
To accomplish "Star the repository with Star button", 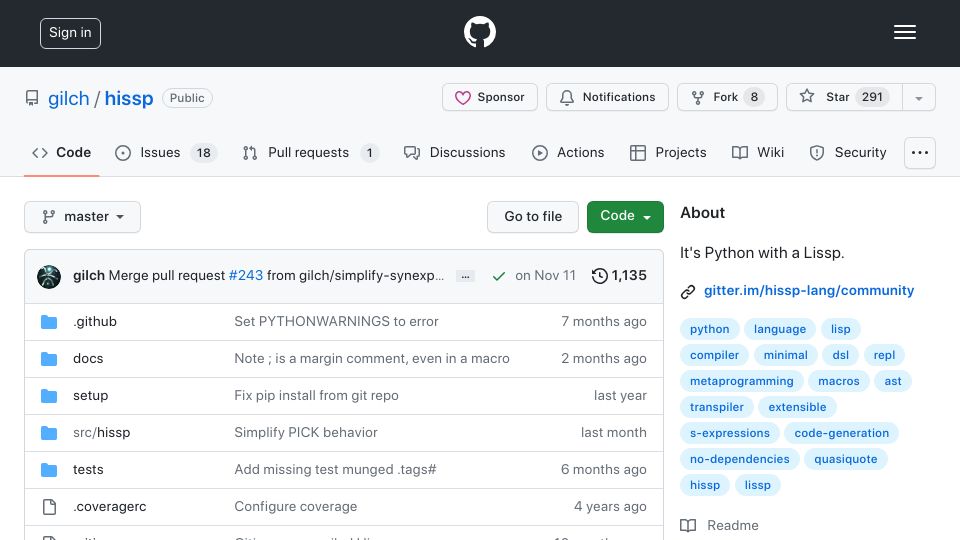I will pyautogui.click(x=844, y=97).
